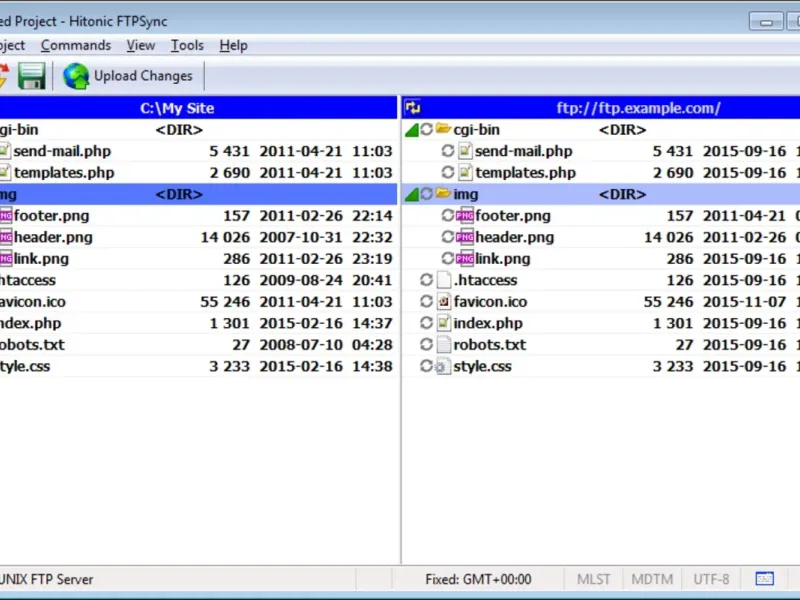Click sync status icon next to remote header.png
The width and height of the screenshot is (800, 600).
(448, 237)
